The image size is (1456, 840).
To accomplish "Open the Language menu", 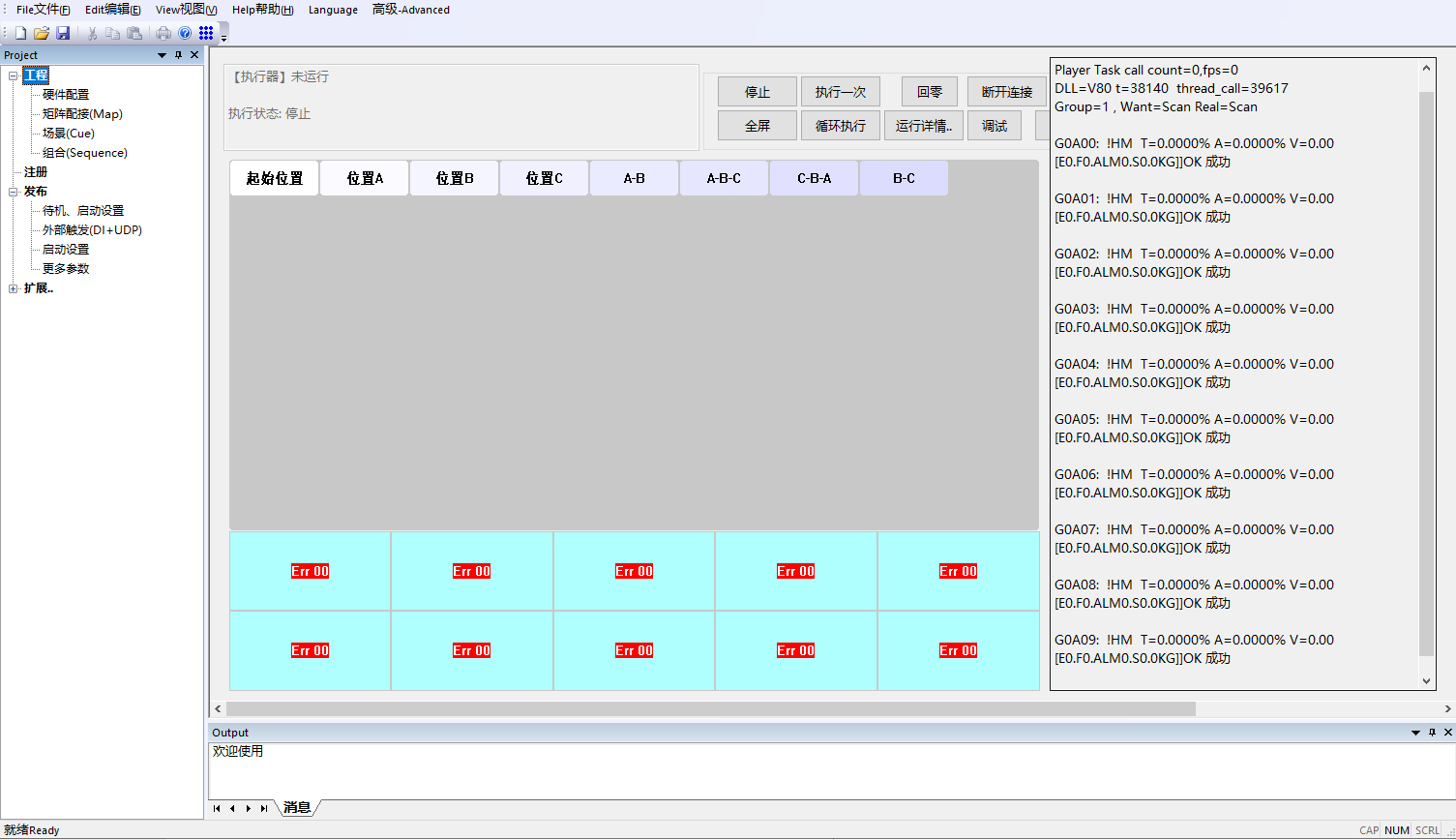I will (333, 10).
